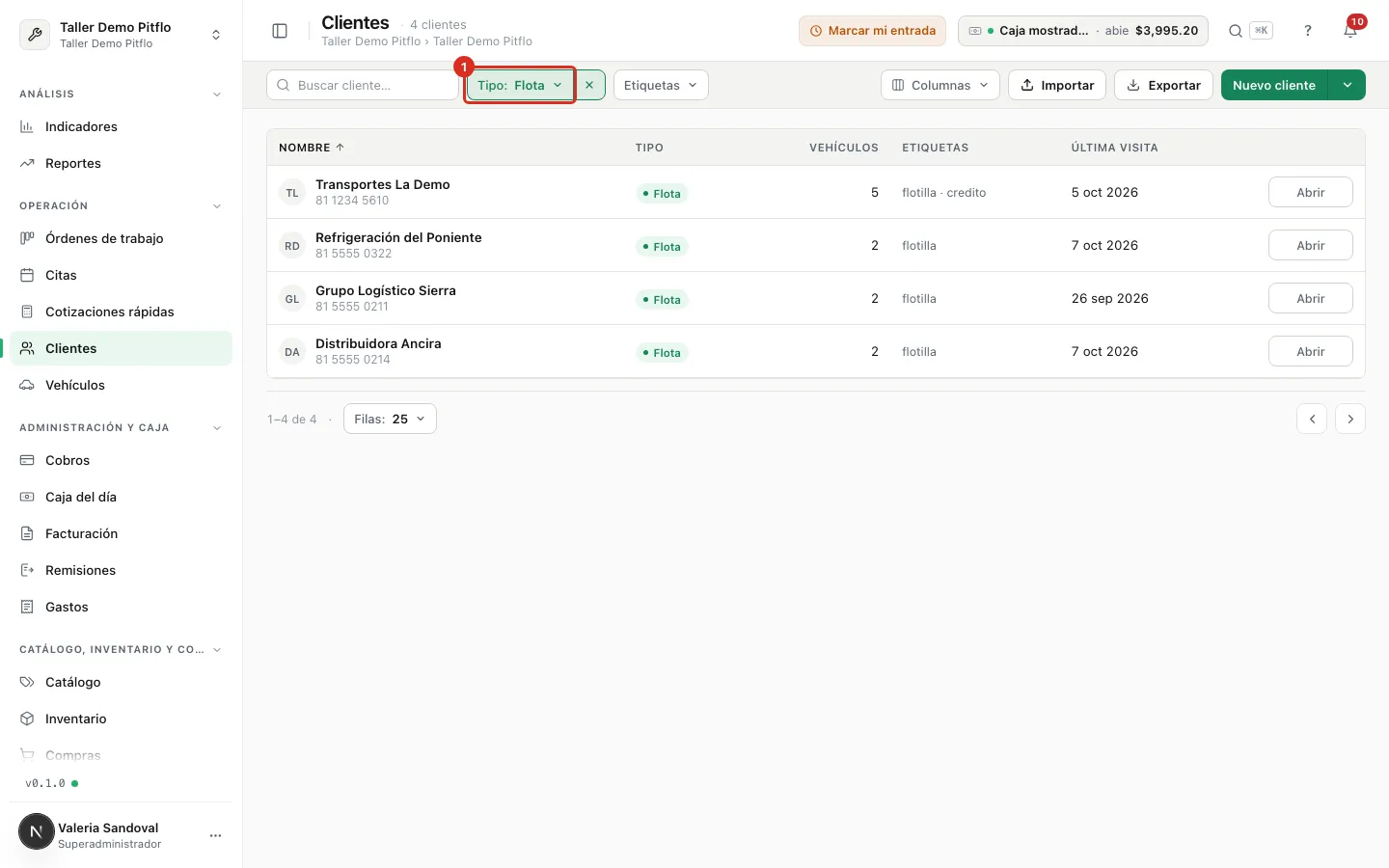Change rows per page Filas 25
The height and width of the screenshot is (868, 1389).
point(390,419)
